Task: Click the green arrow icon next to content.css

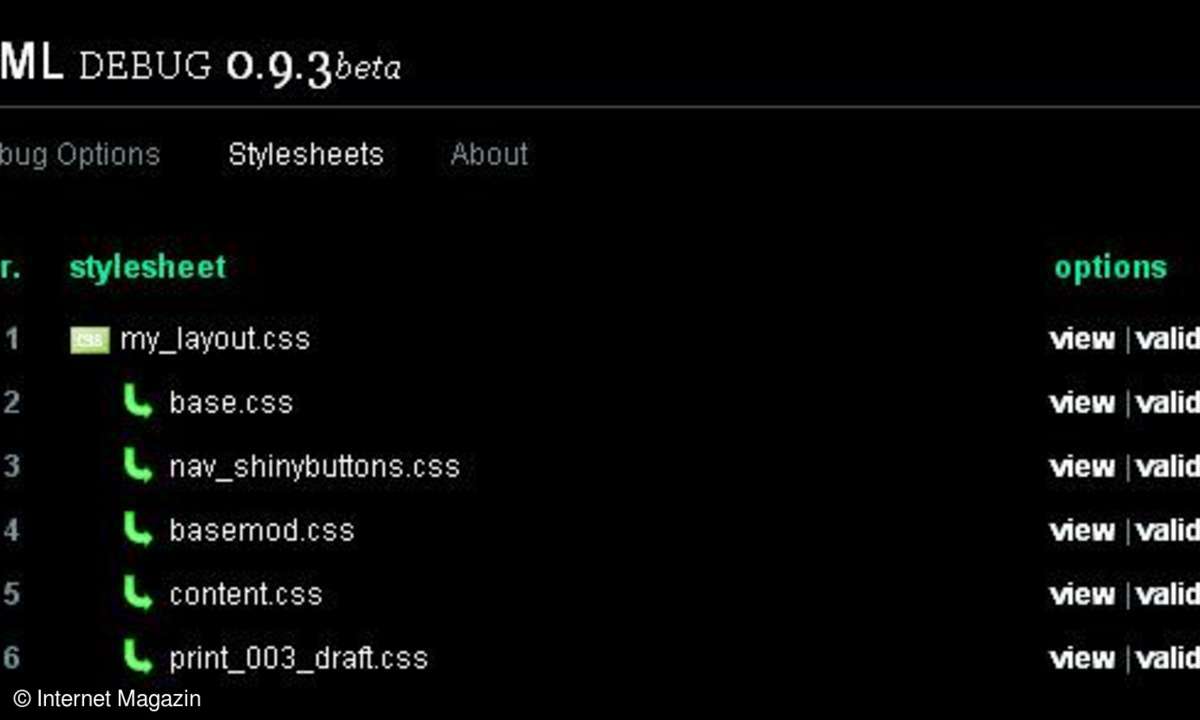Action: [x=138, y=594]
